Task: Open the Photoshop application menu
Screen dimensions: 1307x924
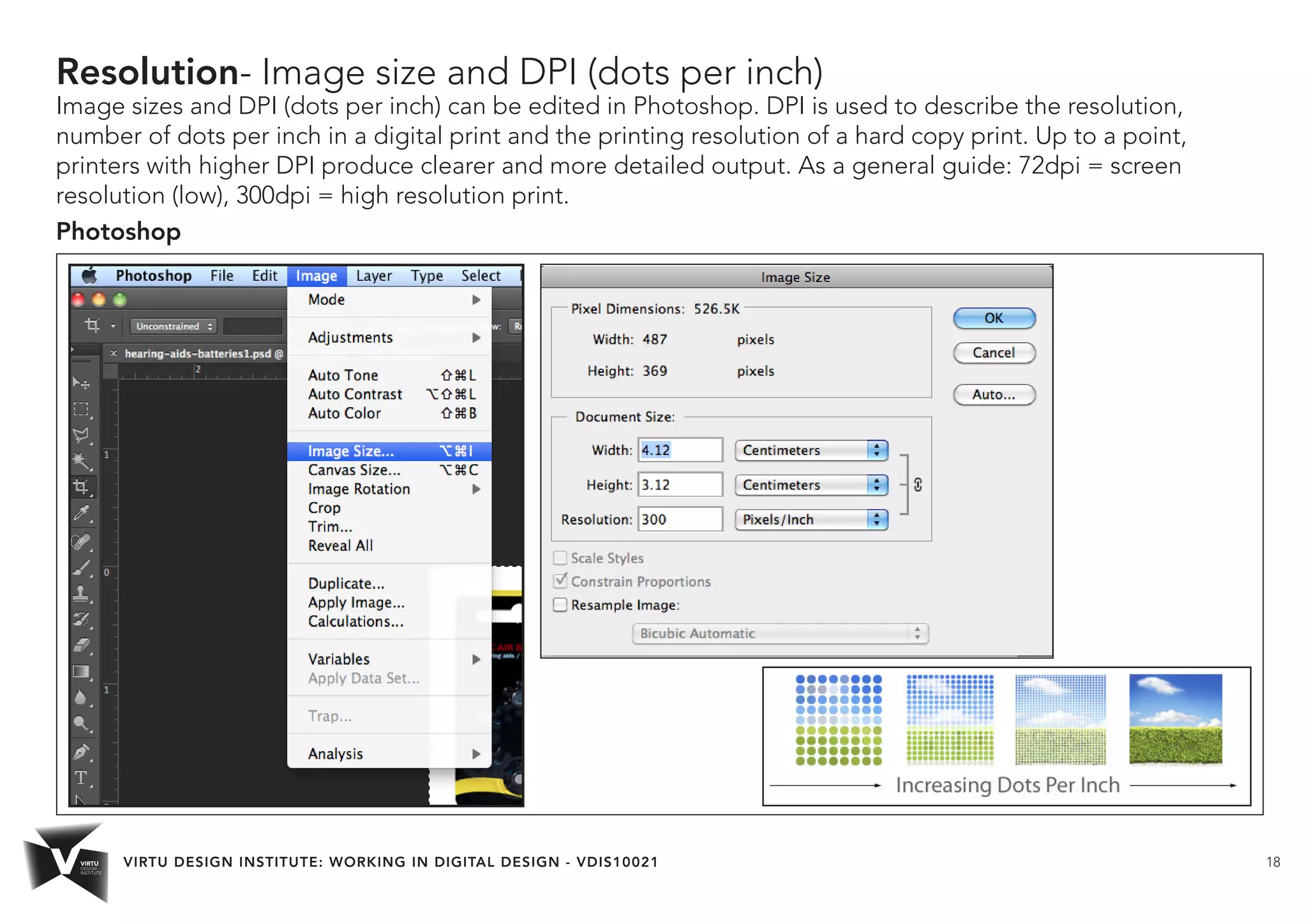Action: [x=154, y=276]
